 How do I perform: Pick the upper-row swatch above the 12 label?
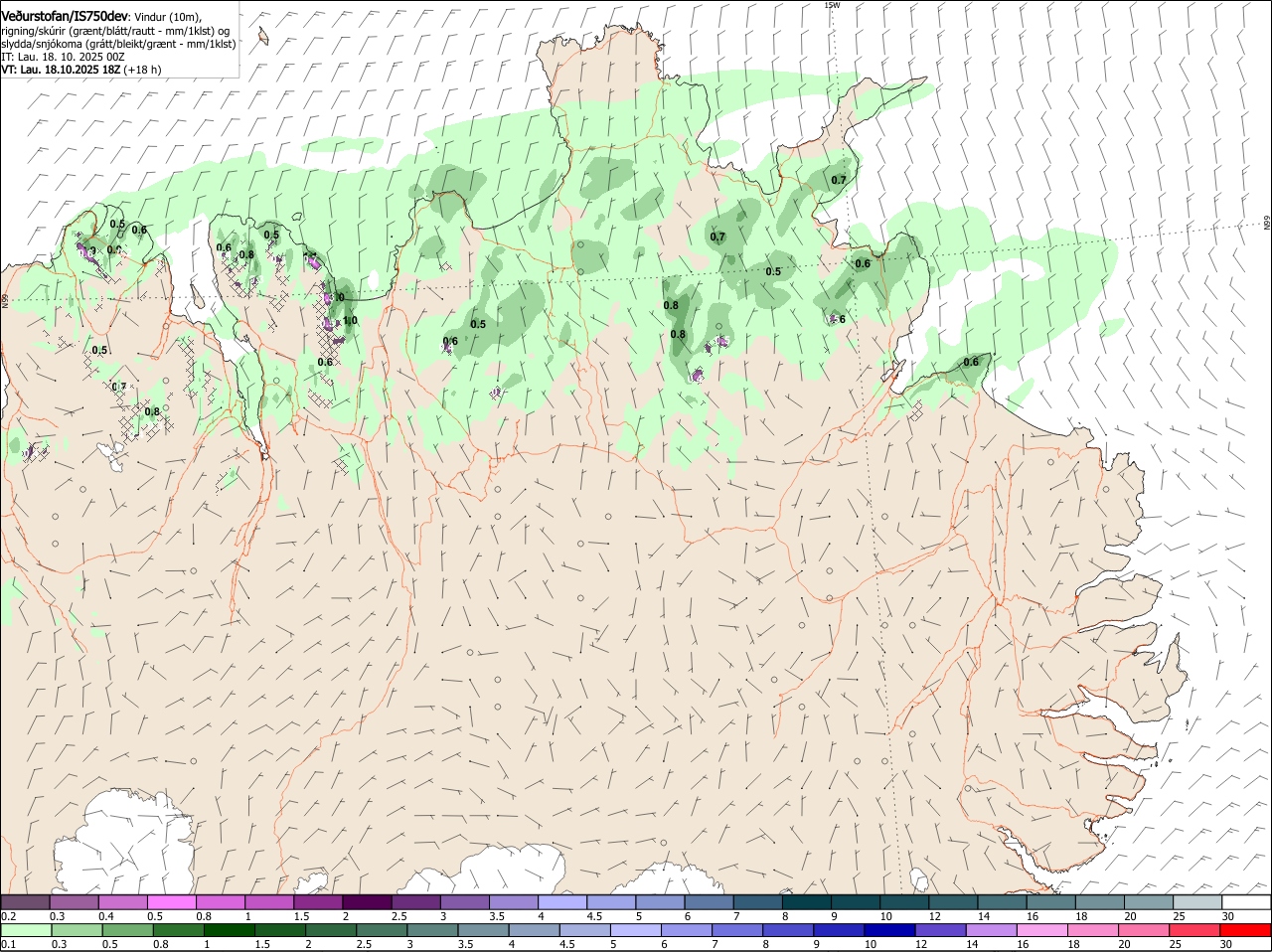[953, 902]
